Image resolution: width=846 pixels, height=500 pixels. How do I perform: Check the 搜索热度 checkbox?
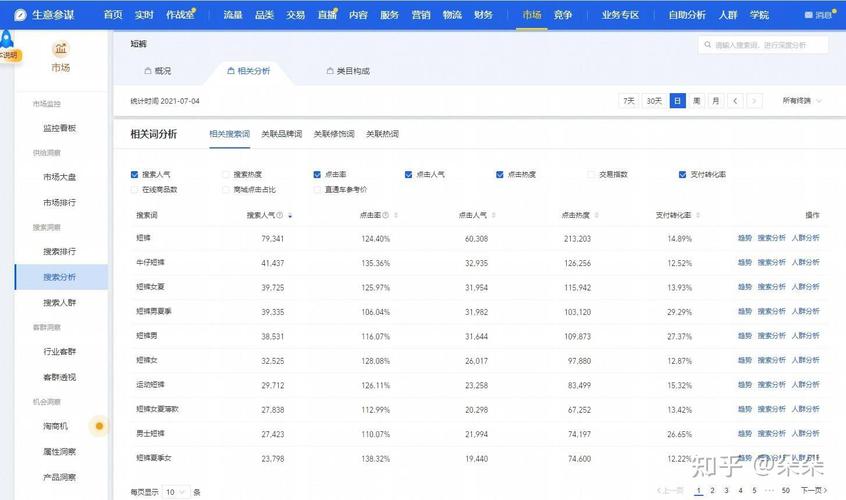(226, 174)
